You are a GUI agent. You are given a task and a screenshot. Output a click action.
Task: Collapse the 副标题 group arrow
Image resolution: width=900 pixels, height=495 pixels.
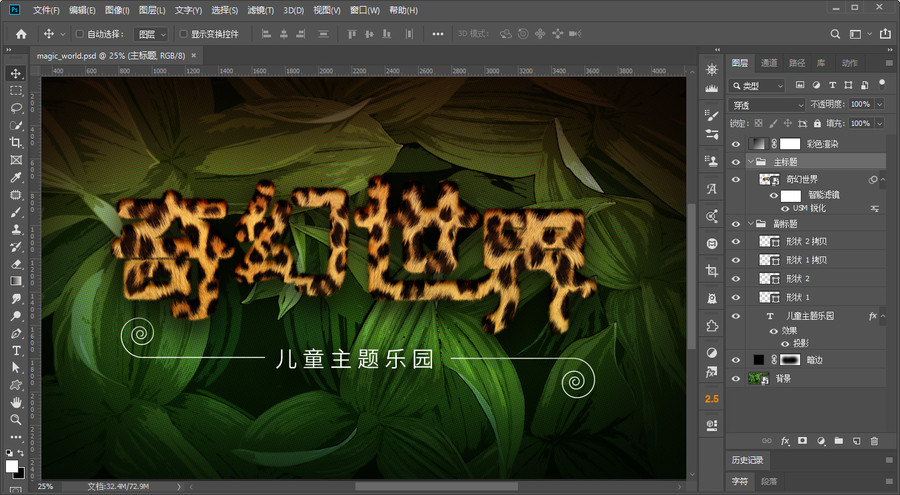(750, 224)
